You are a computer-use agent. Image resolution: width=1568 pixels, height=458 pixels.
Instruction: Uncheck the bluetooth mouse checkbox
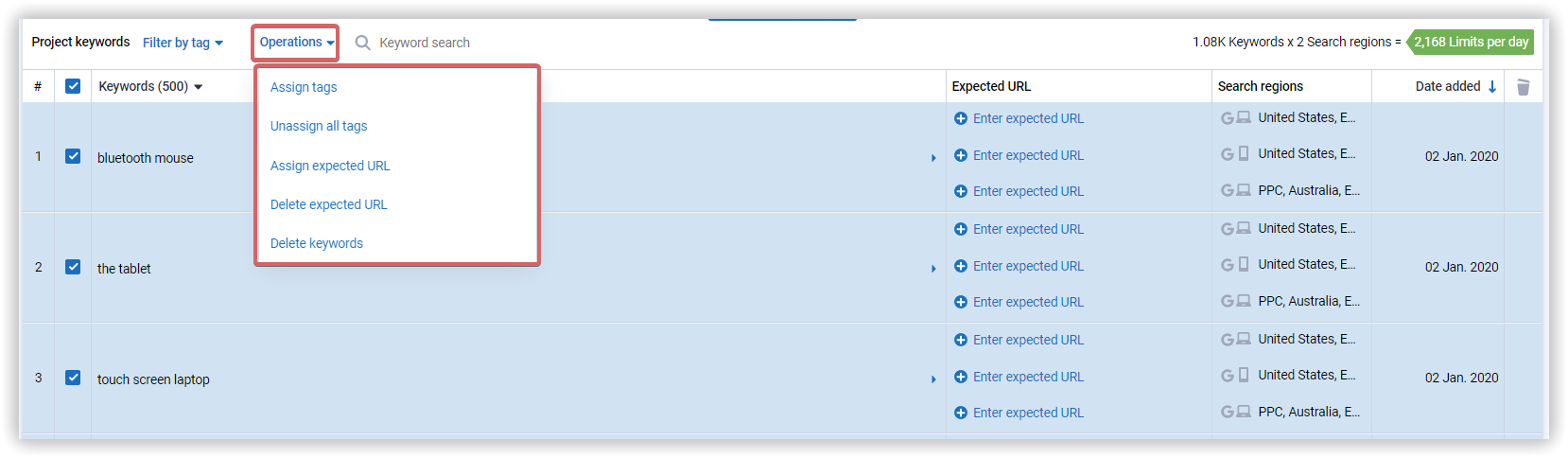pyautogui.click(x=73, y=156)
